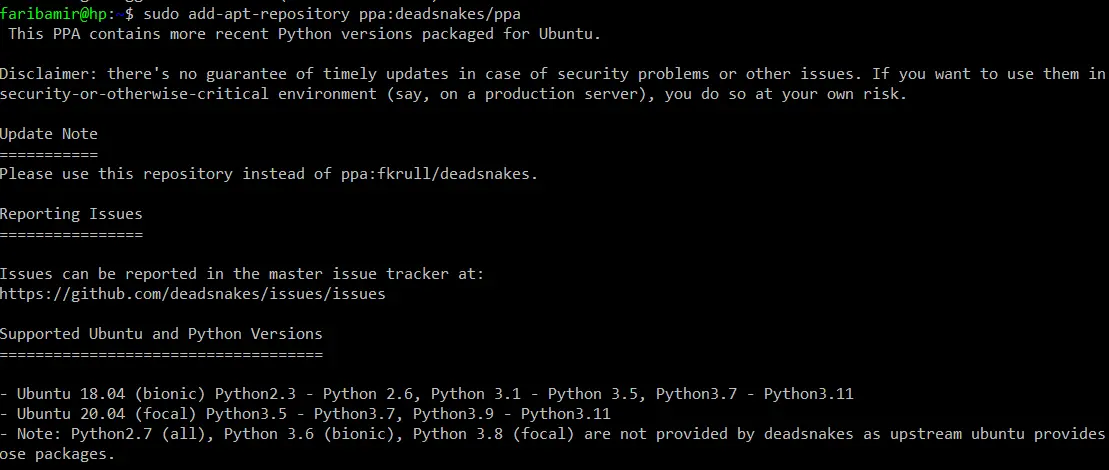Click the line starting 'security-or-otherwise-critical environment'
The height and width of the screenshot is (470, 1109).
tap(453, 94)
